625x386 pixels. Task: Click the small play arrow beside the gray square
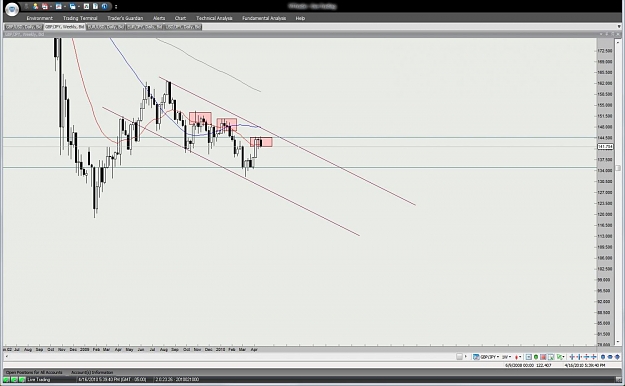tap(466, 356)
